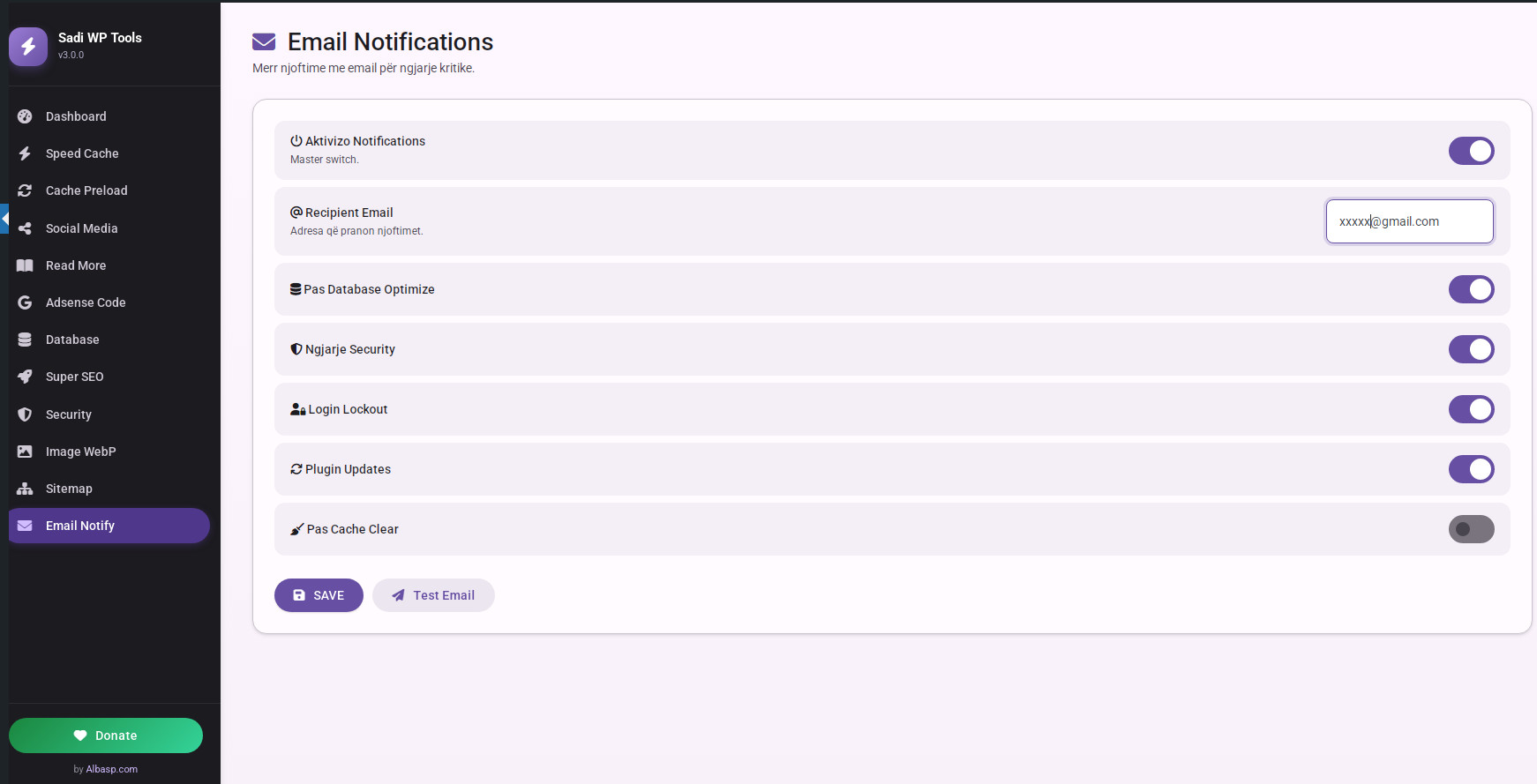
Task: Focus the Recipient Email input field
Action: point(1409,221)
